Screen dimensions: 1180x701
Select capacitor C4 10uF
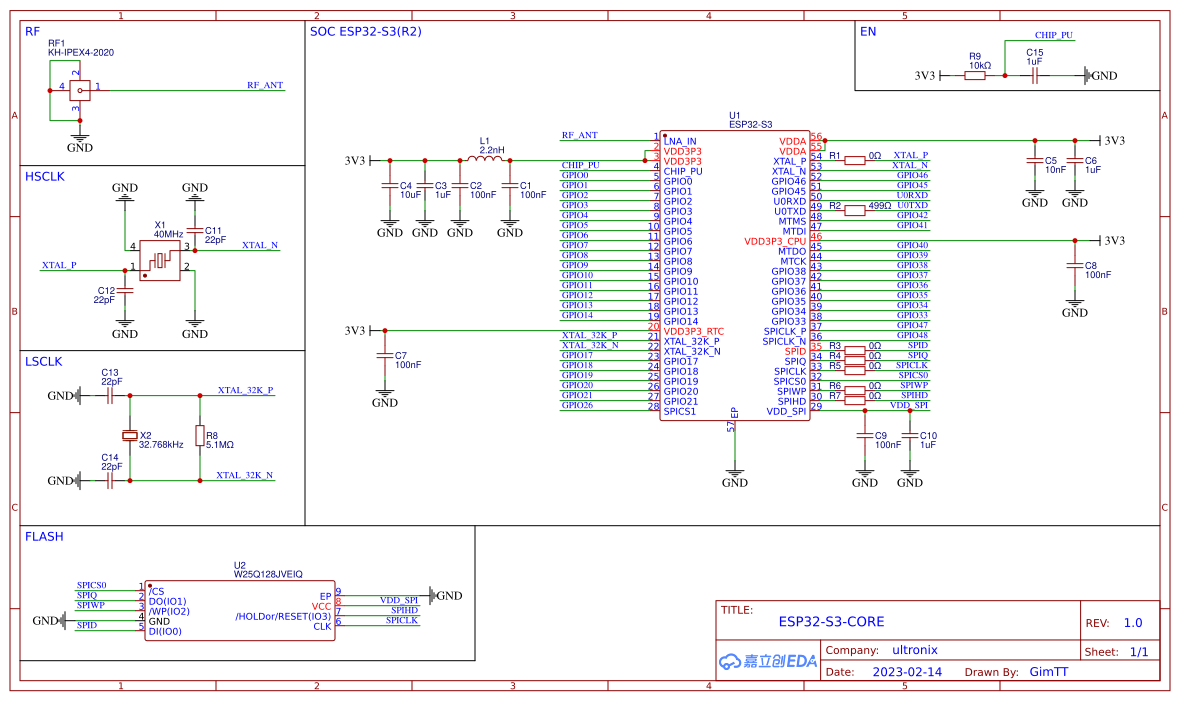tap(390, 184)
